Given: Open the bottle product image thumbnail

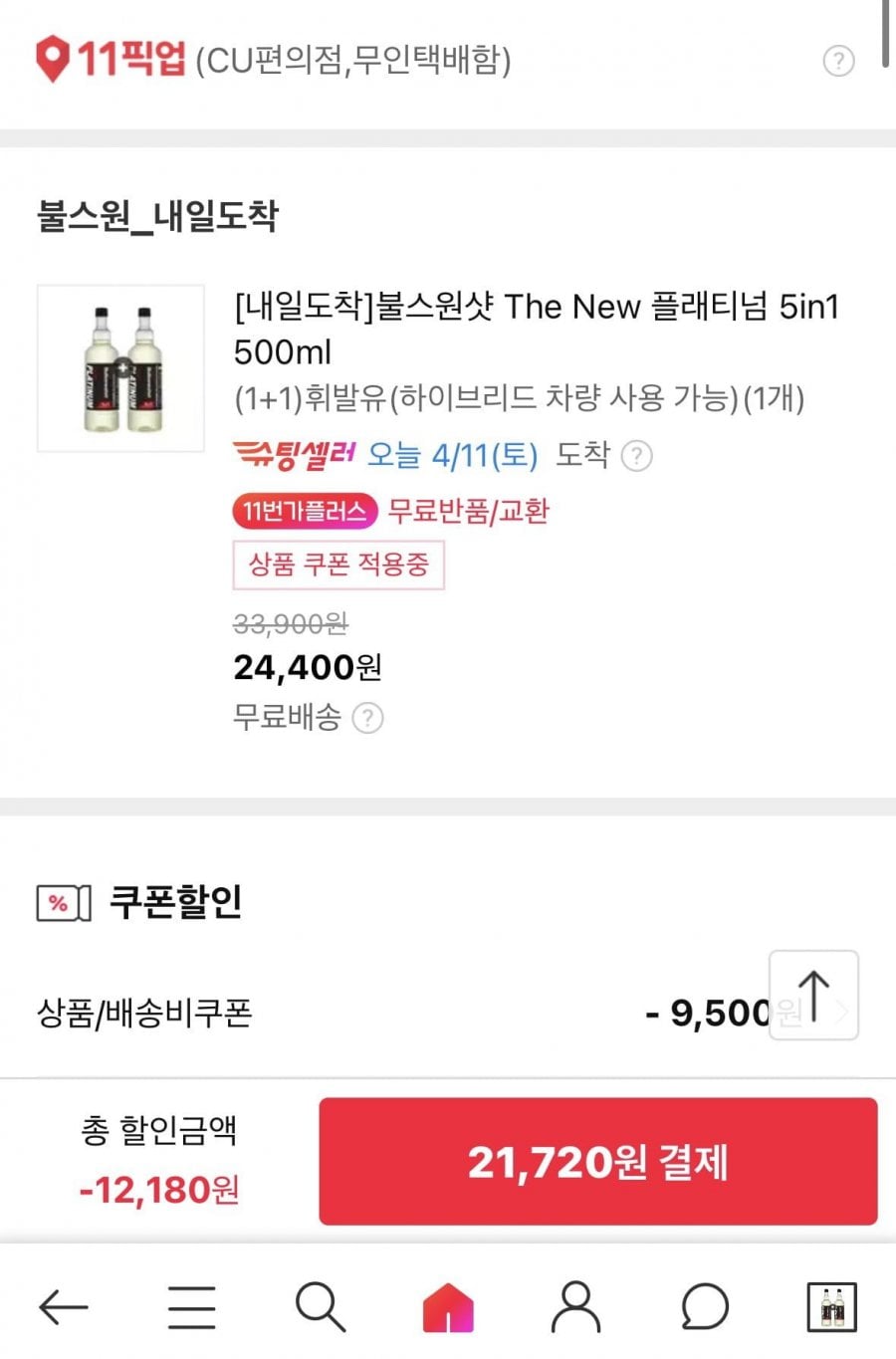Looking at the screenshot, I should pos(120,368).
